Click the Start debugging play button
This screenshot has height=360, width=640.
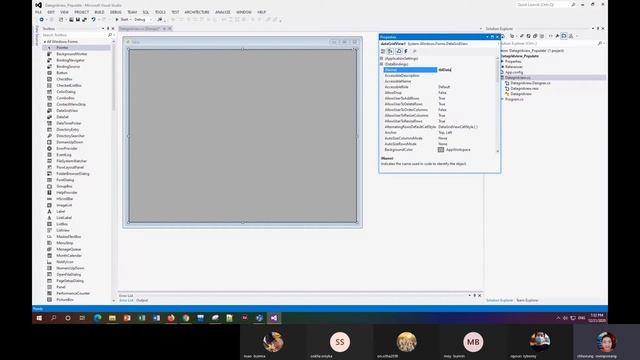click(117, 20)
